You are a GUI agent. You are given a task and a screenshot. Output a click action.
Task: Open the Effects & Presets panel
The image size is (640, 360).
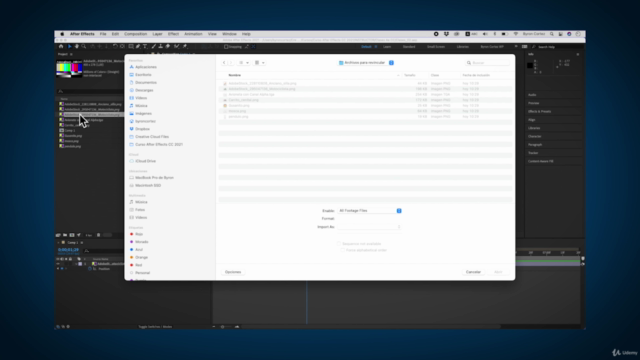[x=540, y=111]
